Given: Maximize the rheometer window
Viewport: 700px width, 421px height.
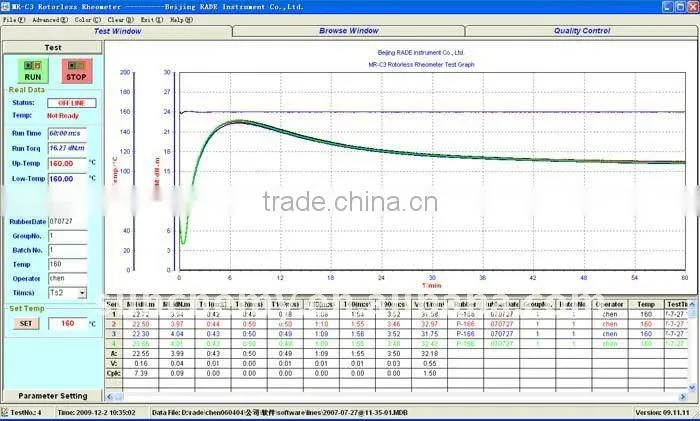Looking at the screenshot, I should [x=680, y=7].
